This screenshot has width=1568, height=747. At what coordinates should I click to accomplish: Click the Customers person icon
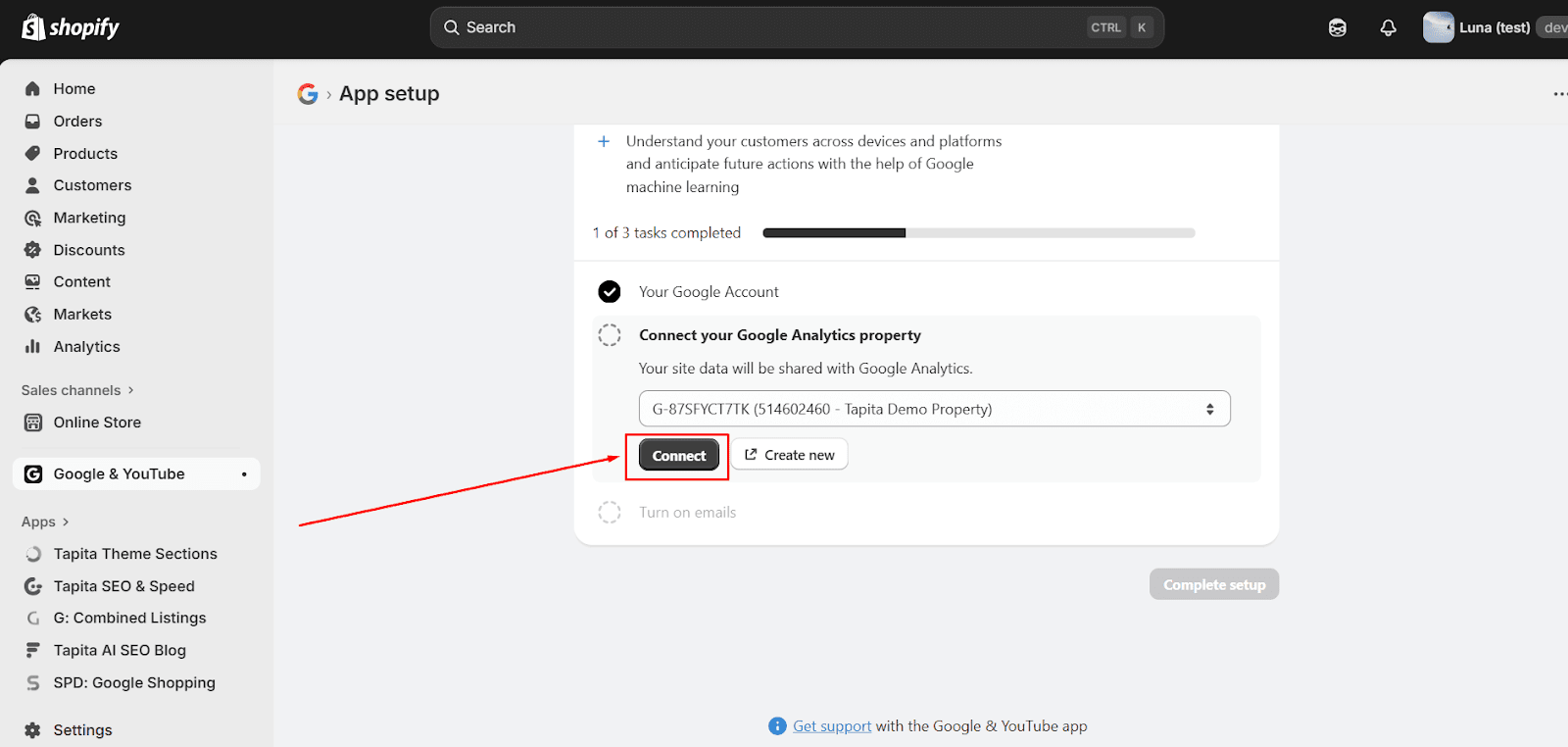[x=32, y=185]
